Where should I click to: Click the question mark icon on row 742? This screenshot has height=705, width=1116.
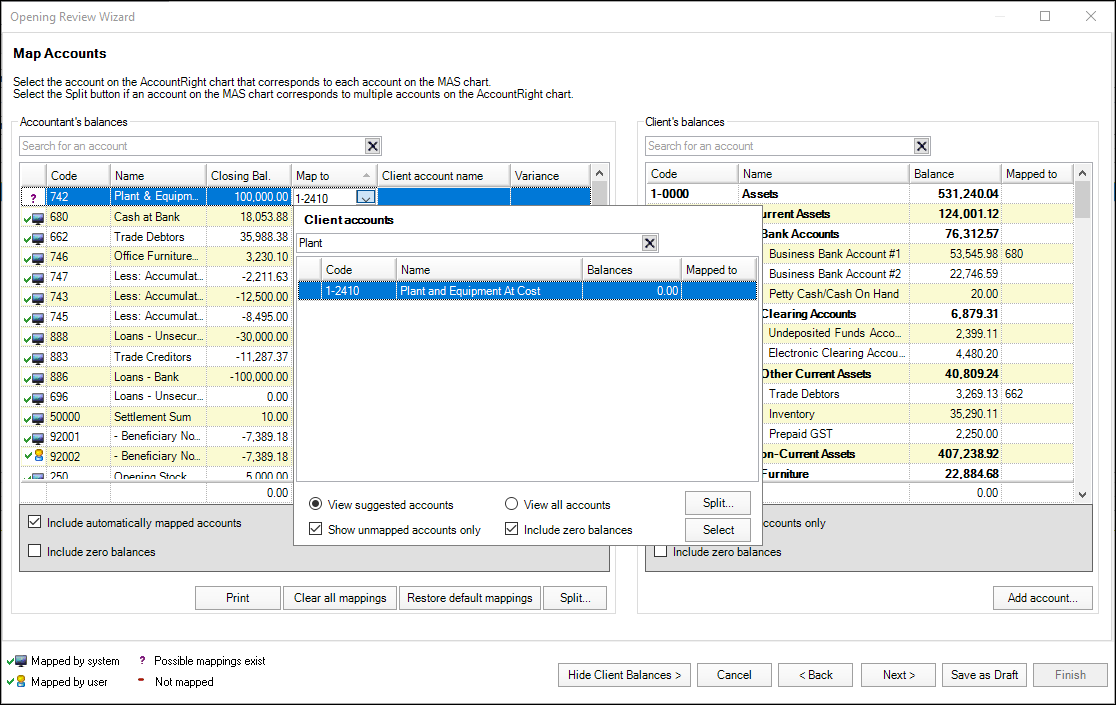(x=33, y=197)
